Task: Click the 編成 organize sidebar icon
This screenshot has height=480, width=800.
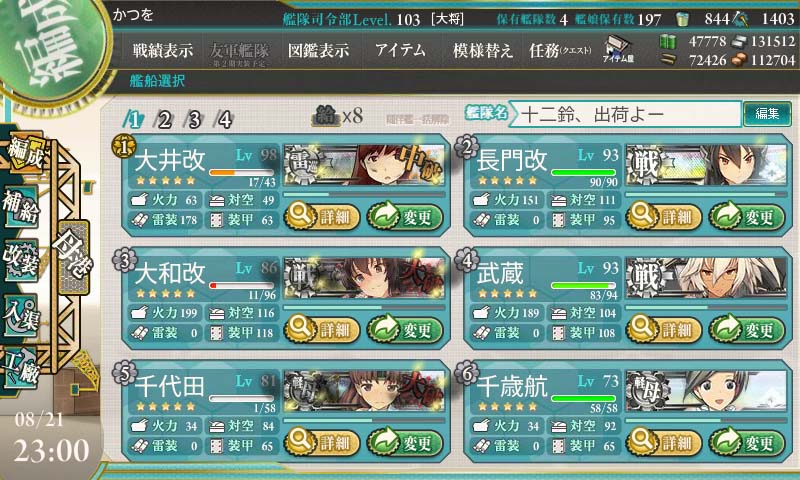Action: click(23, 153)
